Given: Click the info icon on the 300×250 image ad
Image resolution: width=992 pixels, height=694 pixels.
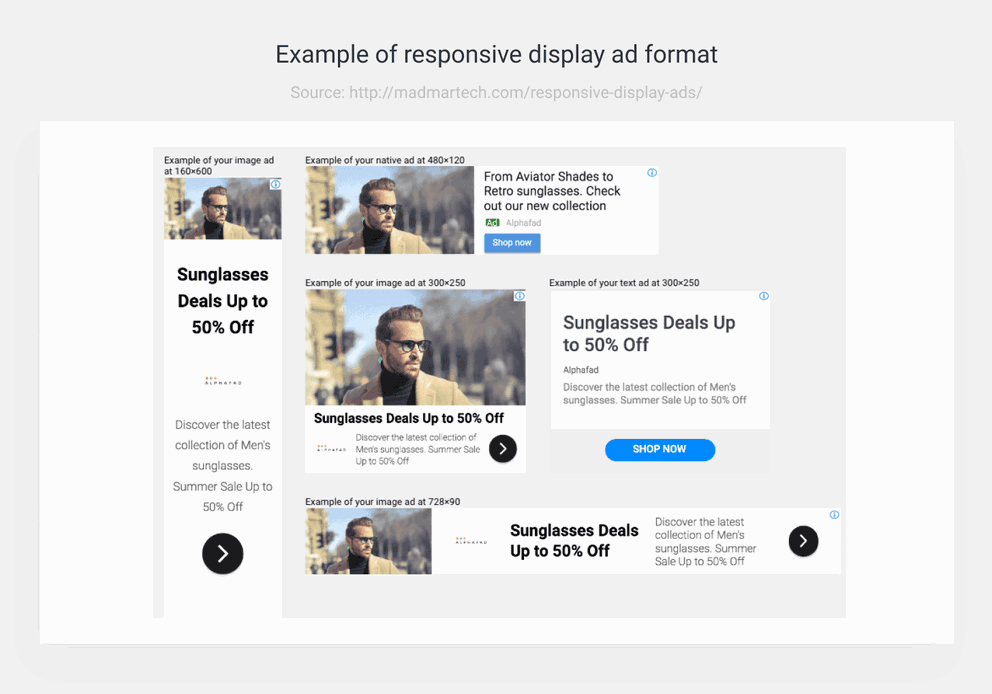Looking at the screenshot, I should coord(519,296).
